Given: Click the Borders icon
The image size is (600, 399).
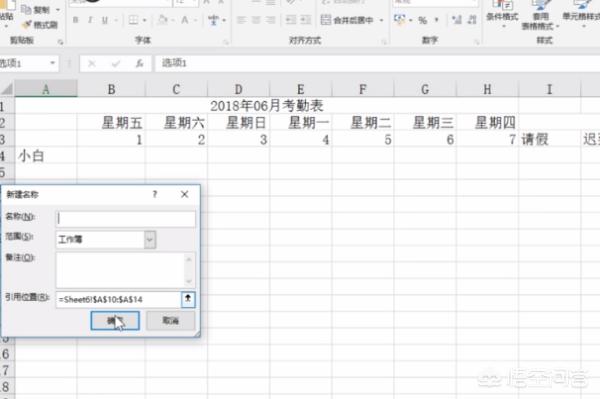Looking at the screenshot, I should point(133,20).
